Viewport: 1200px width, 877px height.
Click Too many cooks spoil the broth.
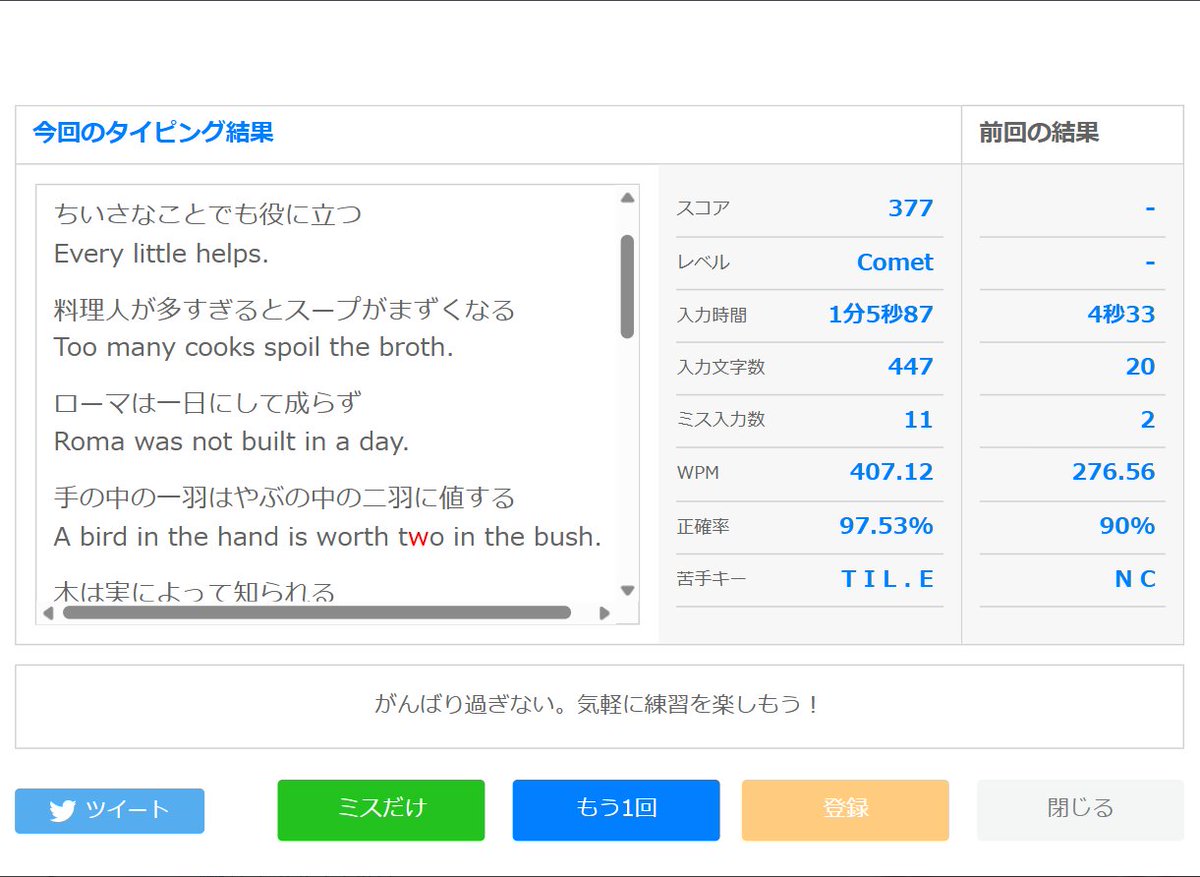tap(254, 347)
